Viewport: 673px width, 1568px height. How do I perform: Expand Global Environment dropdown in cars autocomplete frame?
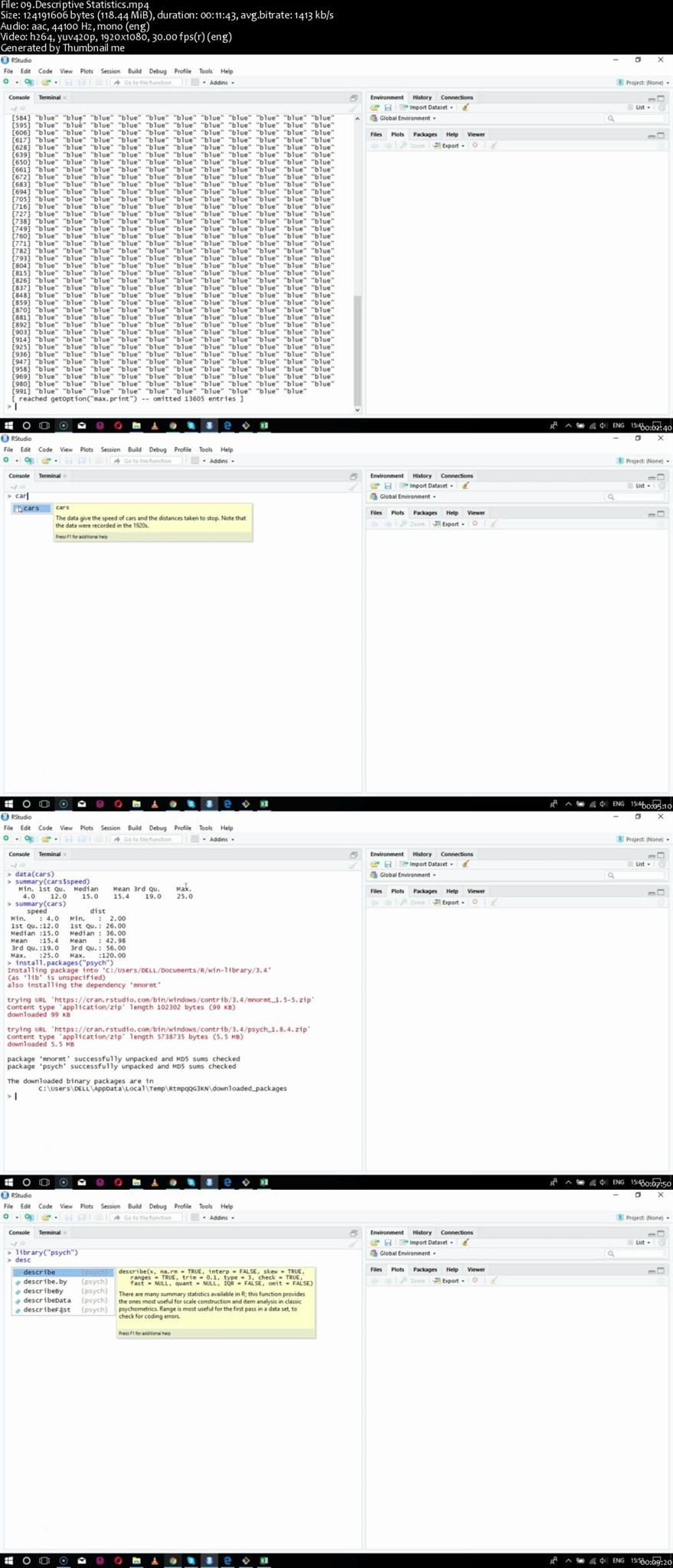[x=403, y=496]
